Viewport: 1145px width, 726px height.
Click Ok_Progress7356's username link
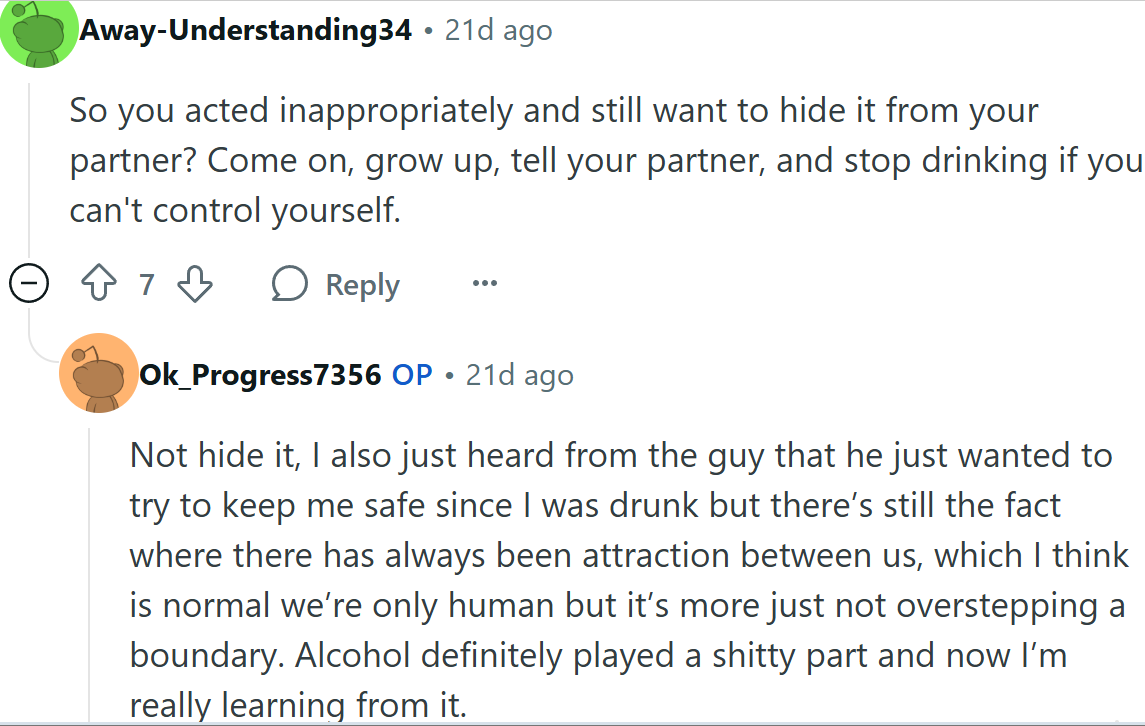click(260, 374)
